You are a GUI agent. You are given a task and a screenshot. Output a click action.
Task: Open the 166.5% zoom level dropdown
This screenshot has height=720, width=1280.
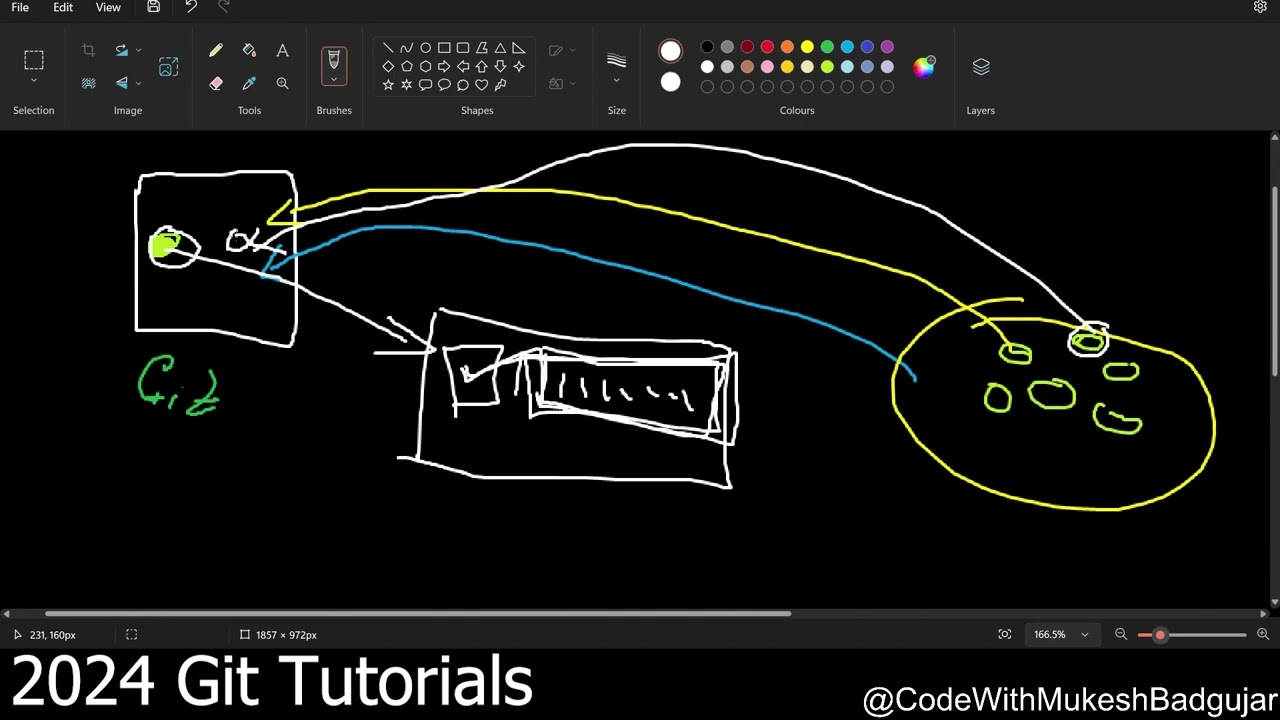[x=1062, y=634]
